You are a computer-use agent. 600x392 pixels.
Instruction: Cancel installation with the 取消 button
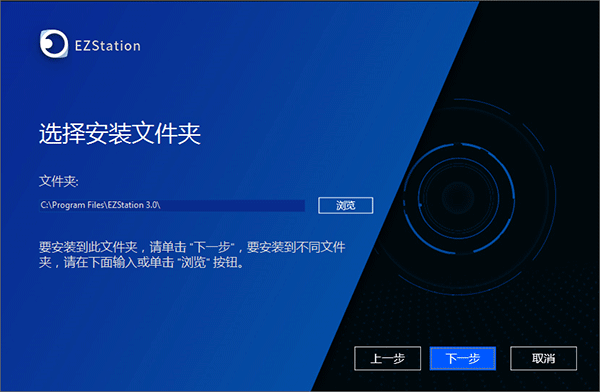tap(543, 358)
